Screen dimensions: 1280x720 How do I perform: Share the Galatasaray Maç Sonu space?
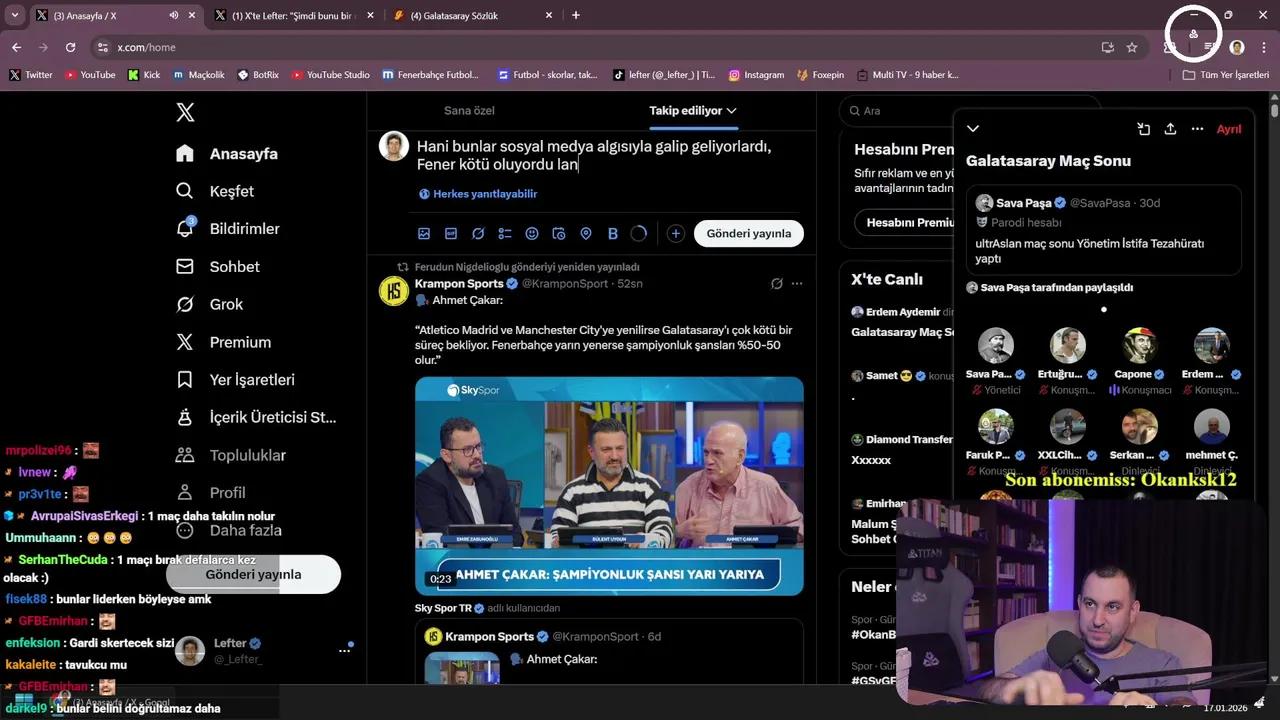click(1170, 129)
